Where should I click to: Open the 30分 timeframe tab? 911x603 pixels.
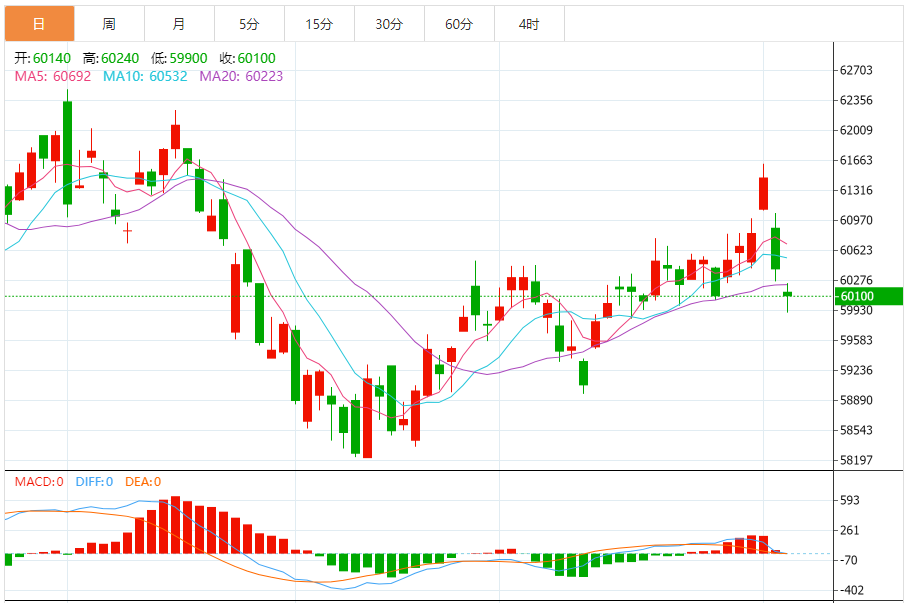click(x=389, y=24)
